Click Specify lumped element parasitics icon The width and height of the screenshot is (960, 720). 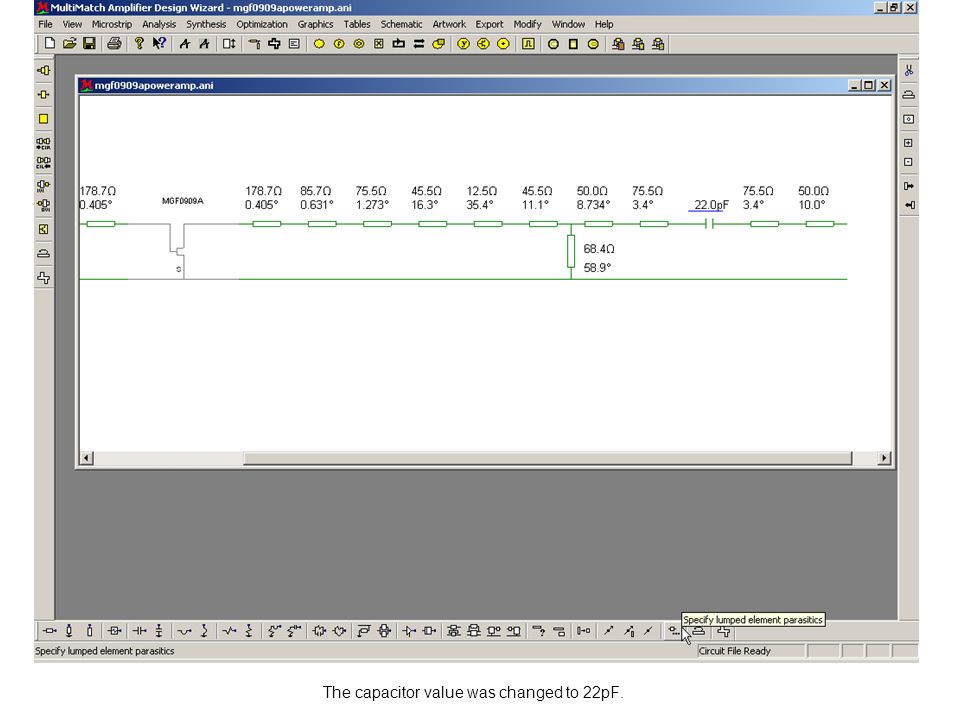(x=674, y=631)
